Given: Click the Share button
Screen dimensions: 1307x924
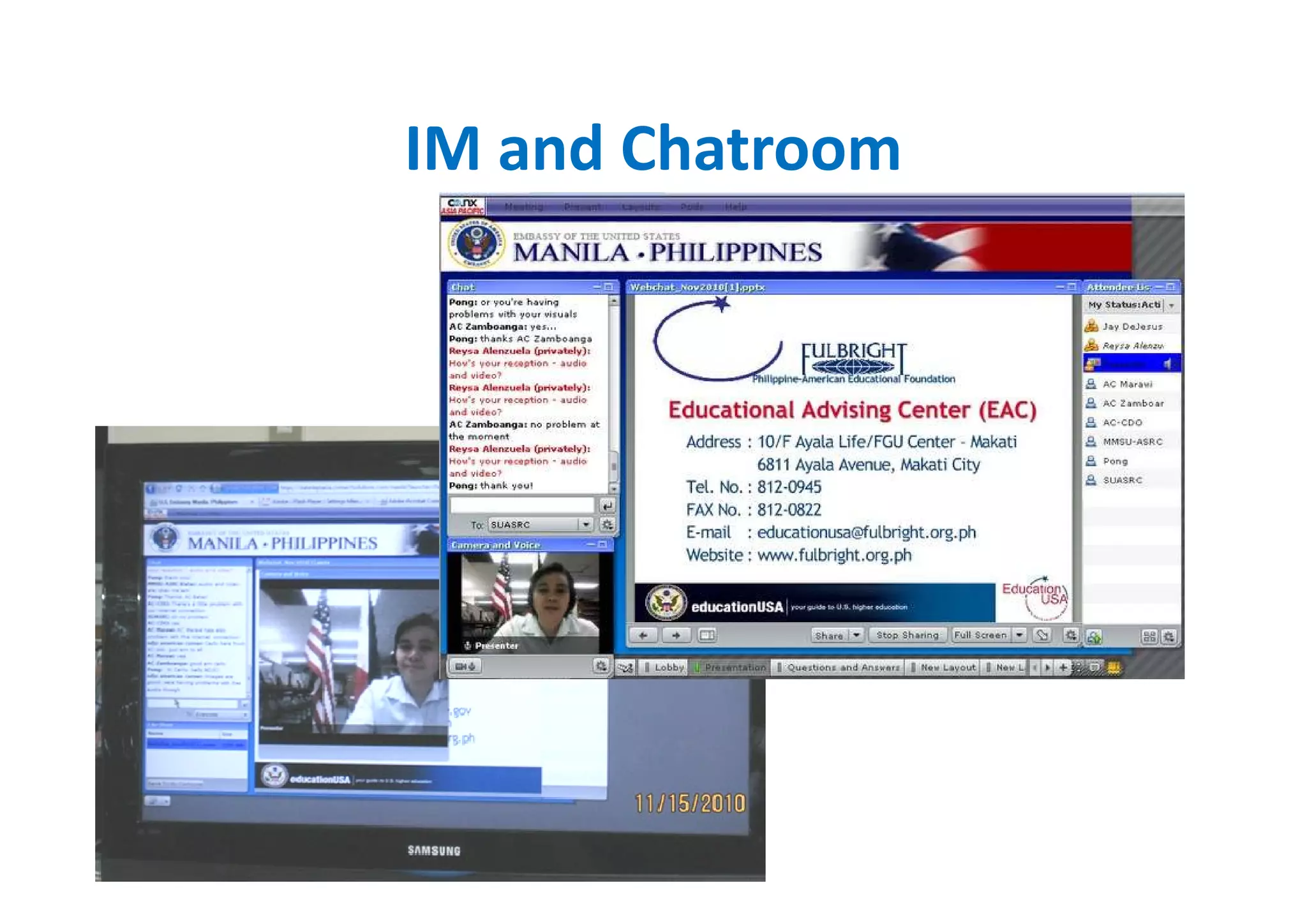Looking at the screenshot, I should (829, 635).
